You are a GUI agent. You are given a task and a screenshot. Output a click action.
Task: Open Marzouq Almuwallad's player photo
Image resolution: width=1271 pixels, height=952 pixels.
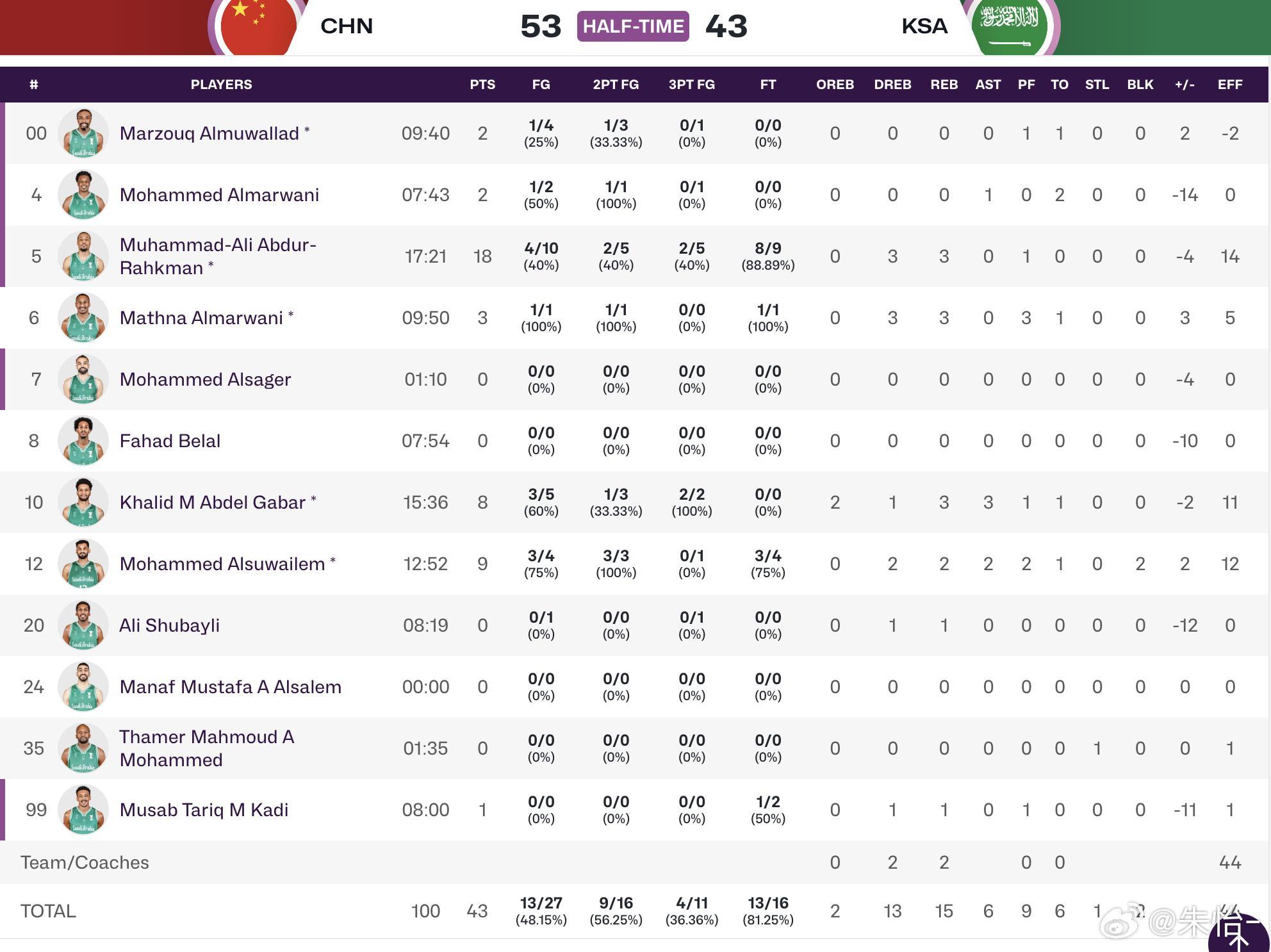(x=83, y=133)
